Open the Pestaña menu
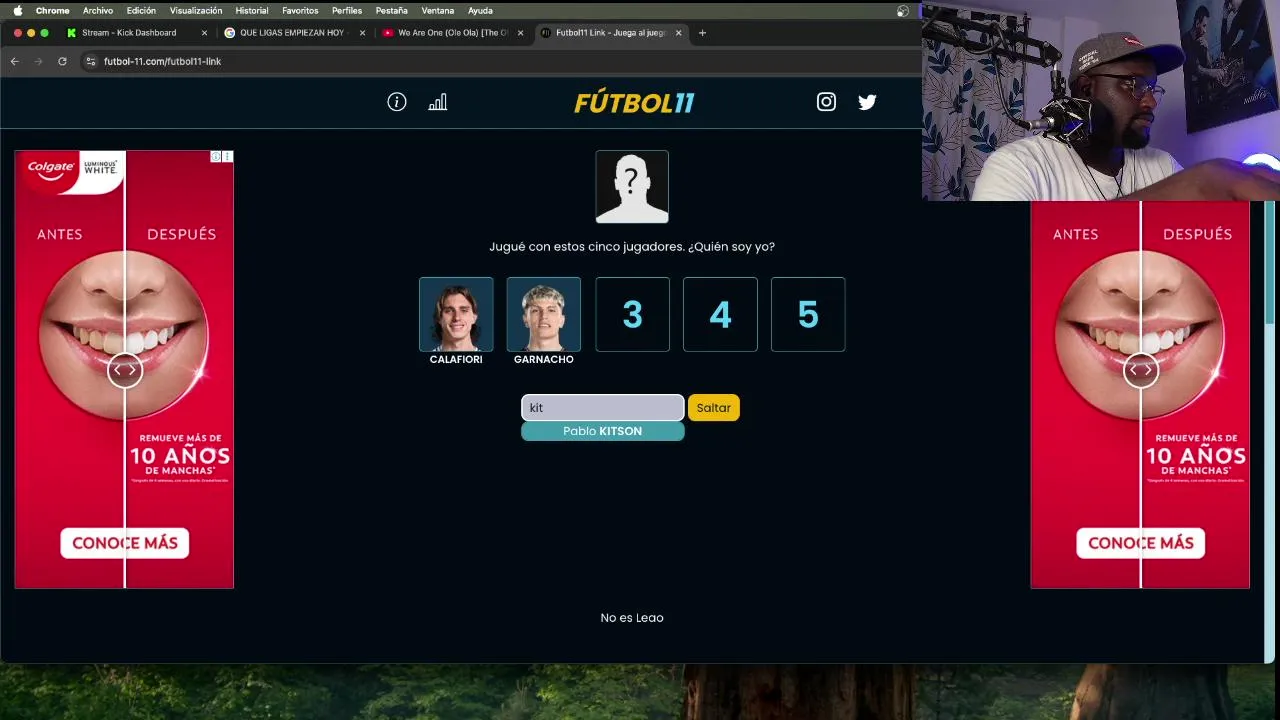 (x=391, y=10)
